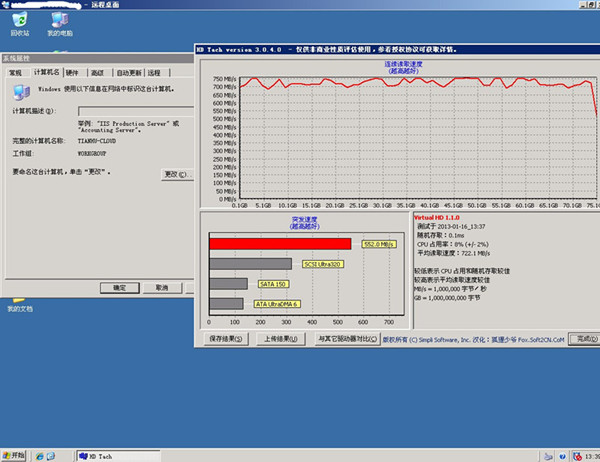Click the TIANNV-CLOUD computer name text
Screen dimensions: 600x462
pyautogui.click(x=97, y=141)
